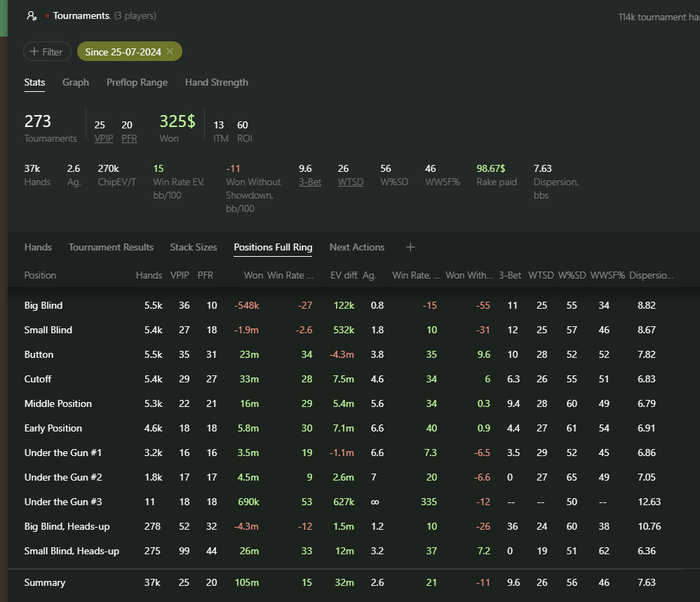700x602 pixels.
Task: Switch to the Stats tab
Action: [34, 83]
